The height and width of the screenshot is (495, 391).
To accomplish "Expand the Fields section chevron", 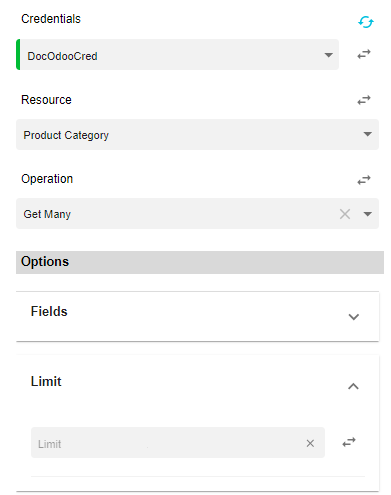I will point(353,317).
